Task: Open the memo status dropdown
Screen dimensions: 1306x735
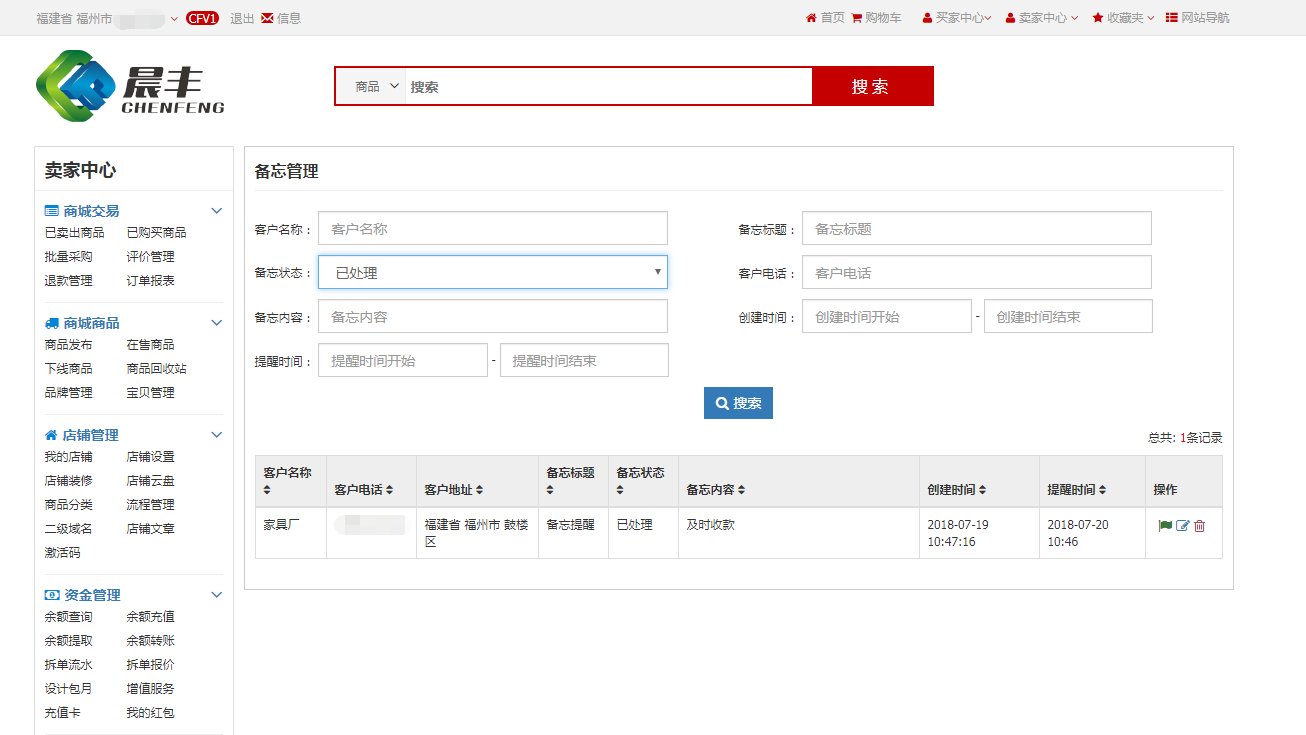Action: pos(492,273)
